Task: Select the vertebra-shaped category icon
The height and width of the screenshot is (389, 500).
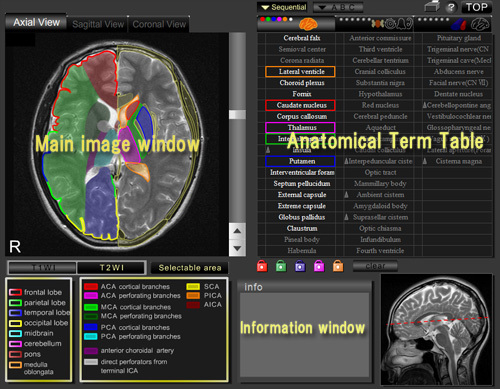Action: click(x=377, y=24)
